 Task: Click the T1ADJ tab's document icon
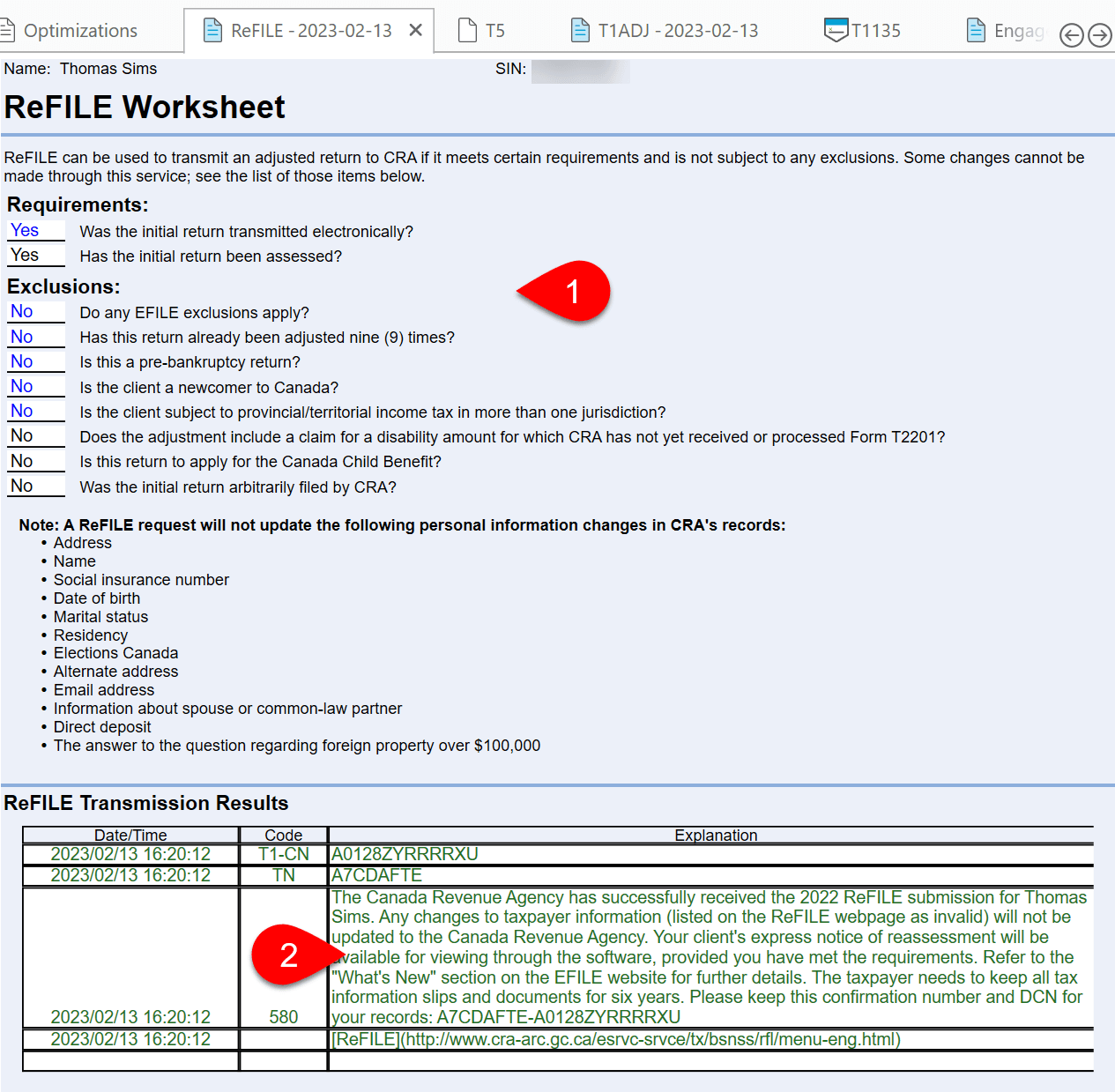pyautogui.click(x=580, y=30)
